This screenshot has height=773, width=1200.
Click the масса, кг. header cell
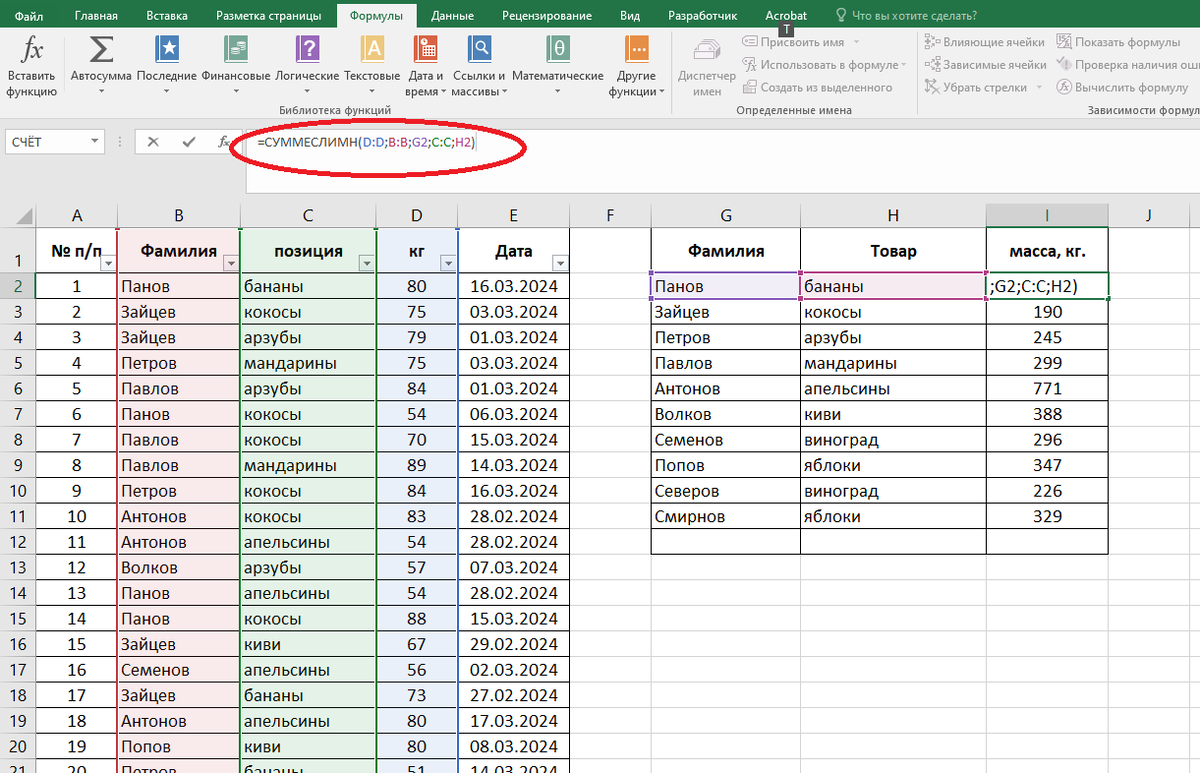1047,251
